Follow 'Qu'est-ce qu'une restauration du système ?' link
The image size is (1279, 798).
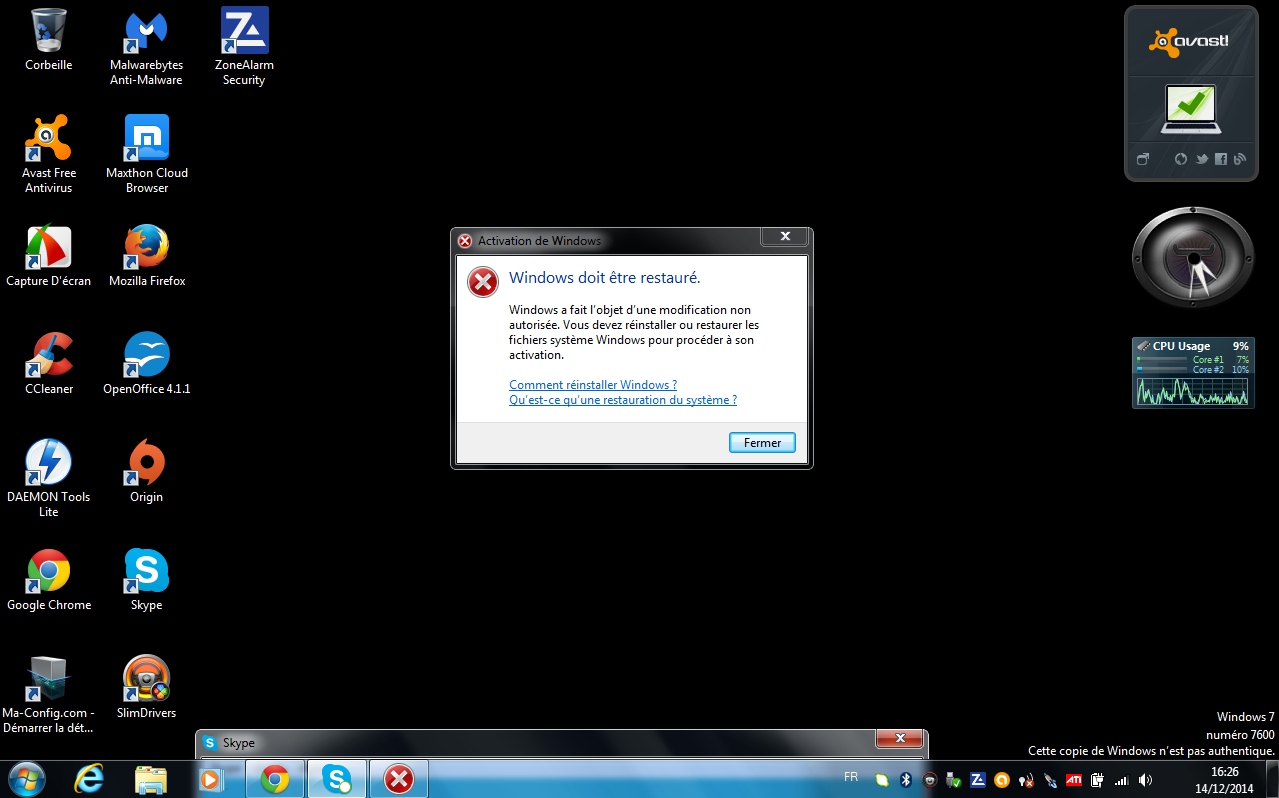pos(623,400)
